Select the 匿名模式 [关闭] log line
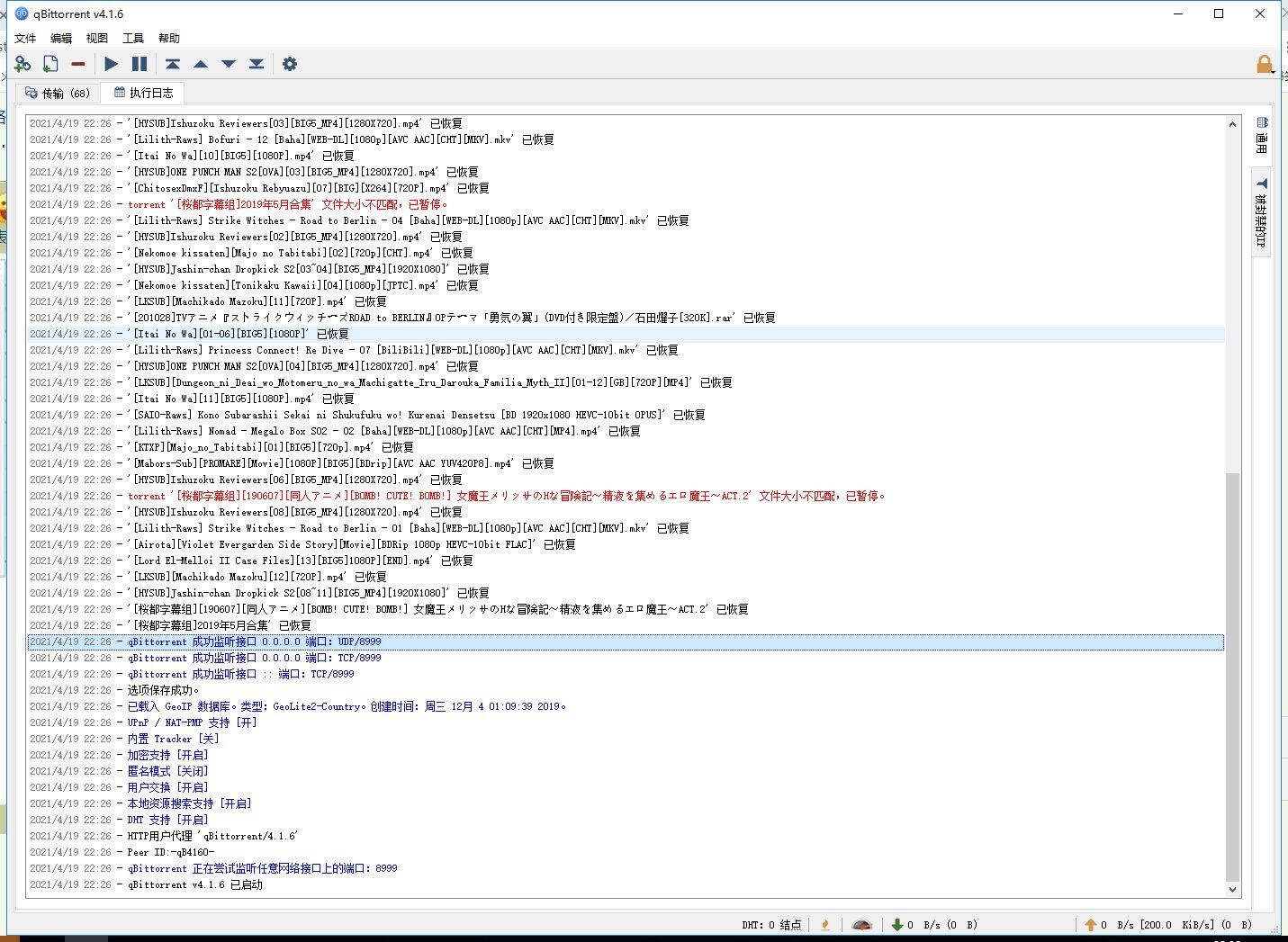 tap(626, 771)
